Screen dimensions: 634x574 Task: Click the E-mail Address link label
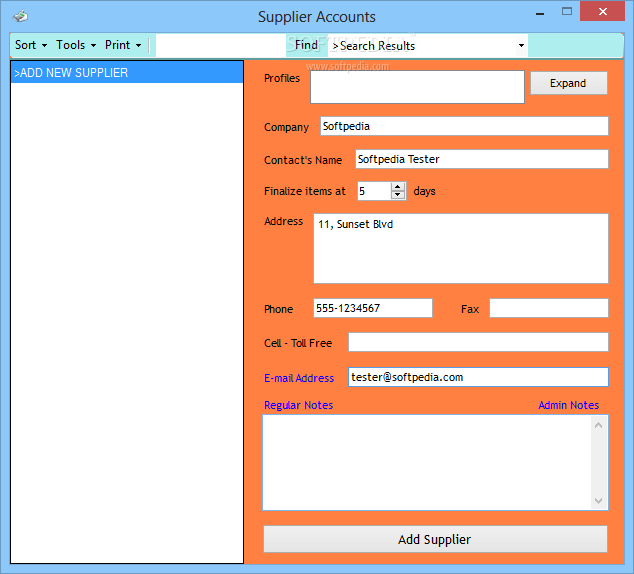(x=299, y=378)
